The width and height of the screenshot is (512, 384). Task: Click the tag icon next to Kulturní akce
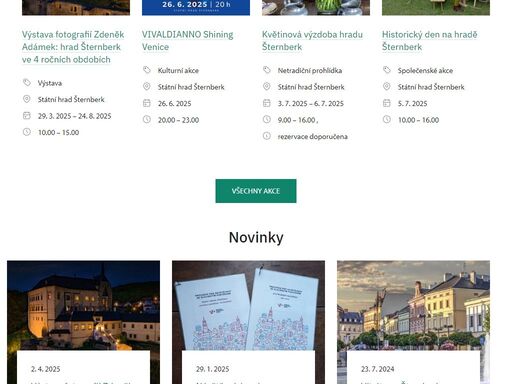click(147, 70)
